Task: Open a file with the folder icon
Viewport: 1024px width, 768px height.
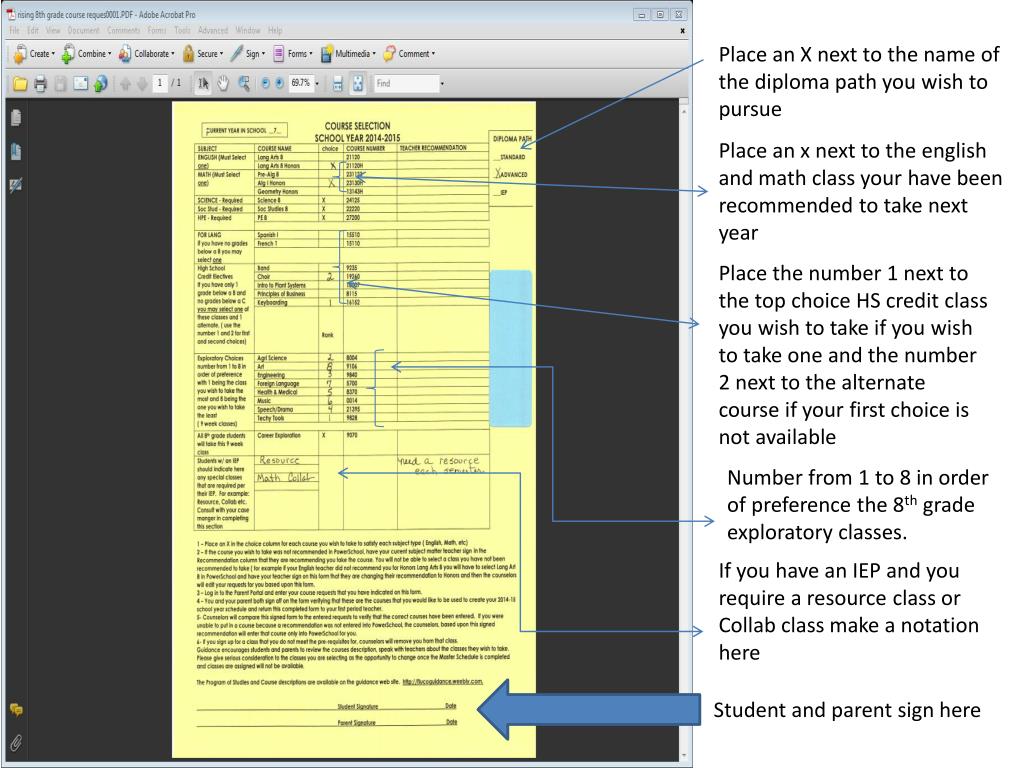Action: [x=20, y=84]
